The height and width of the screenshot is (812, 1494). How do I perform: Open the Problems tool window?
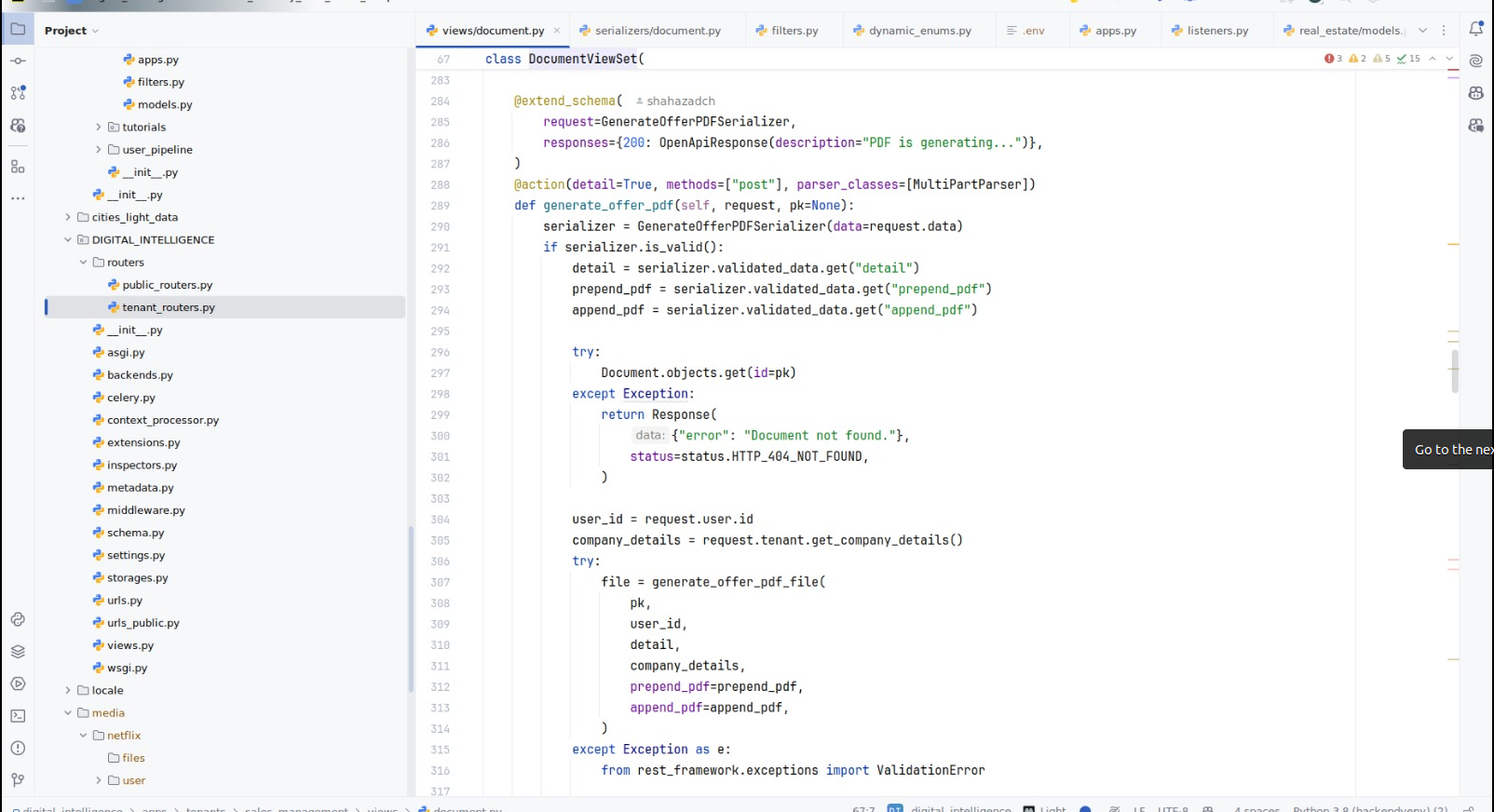coord(18,748)
